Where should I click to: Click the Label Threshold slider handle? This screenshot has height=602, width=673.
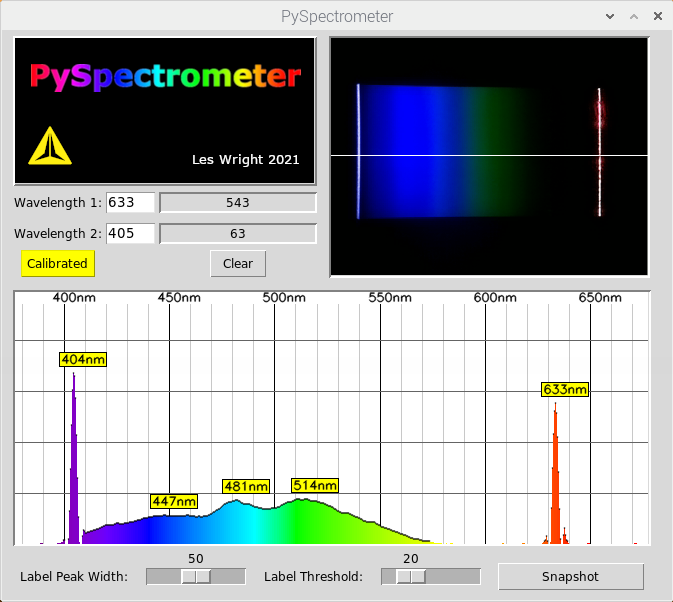[411, 576]
